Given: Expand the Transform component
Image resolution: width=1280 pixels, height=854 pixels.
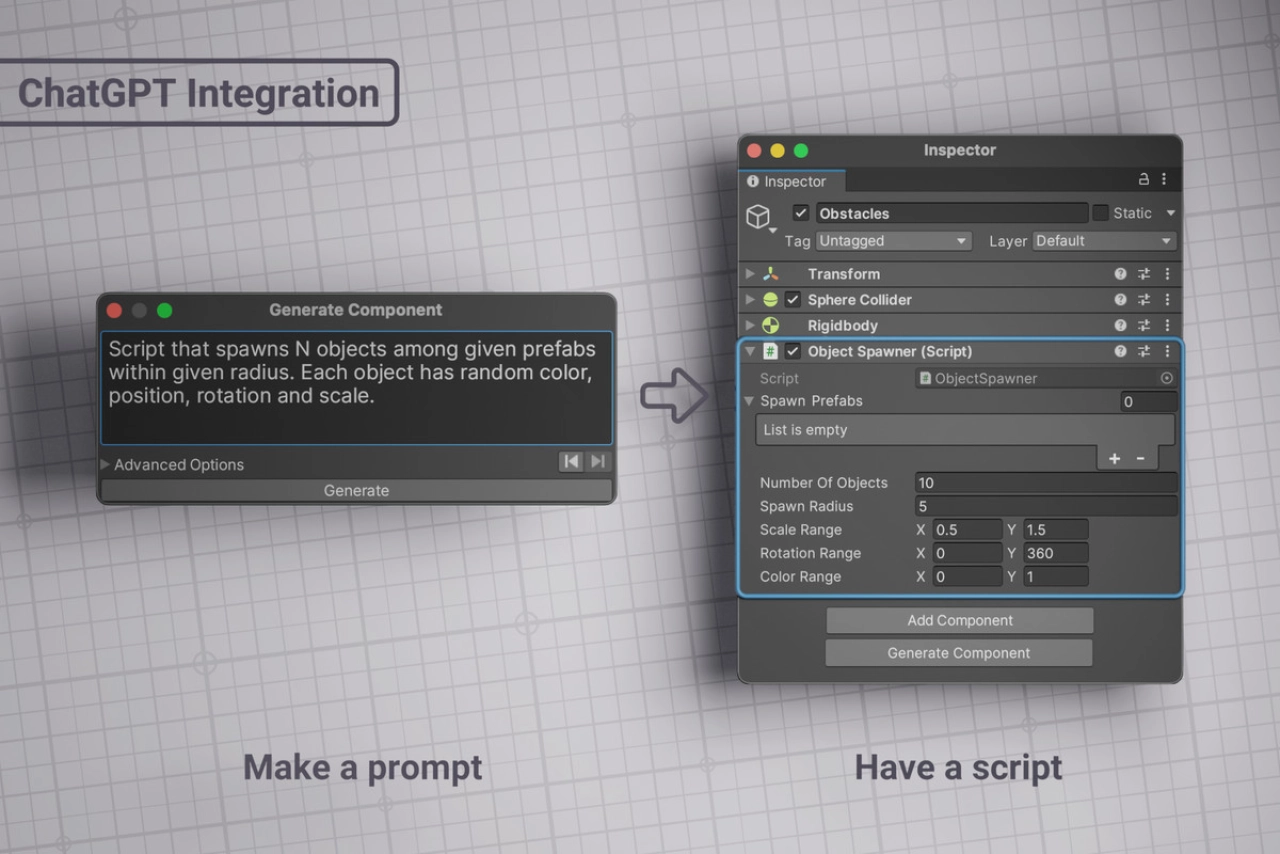Looking at the screenshot, I should pyautogui.click(x=750, y=274).
